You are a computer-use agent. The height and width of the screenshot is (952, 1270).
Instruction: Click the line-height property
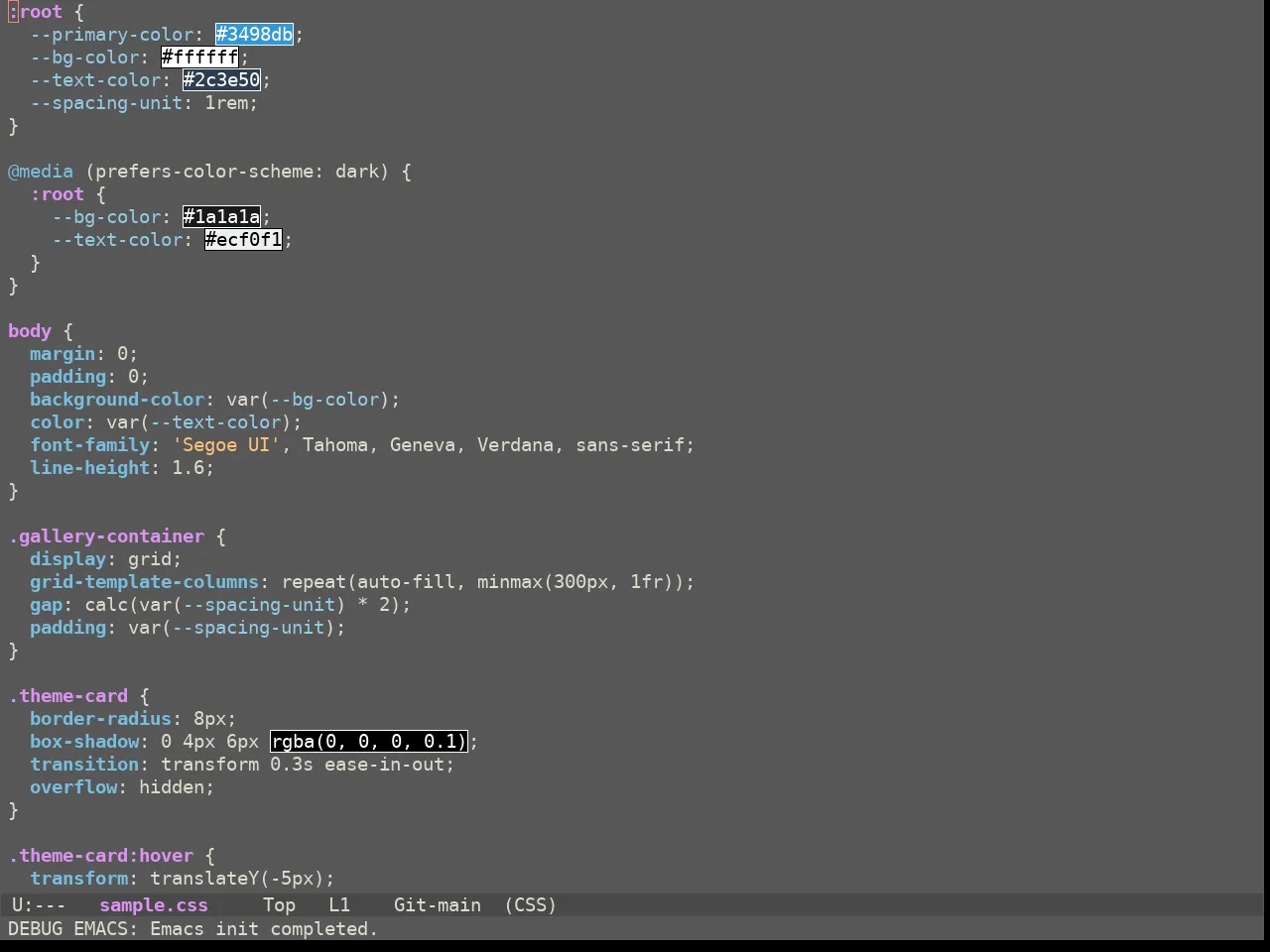click(89, 468)
